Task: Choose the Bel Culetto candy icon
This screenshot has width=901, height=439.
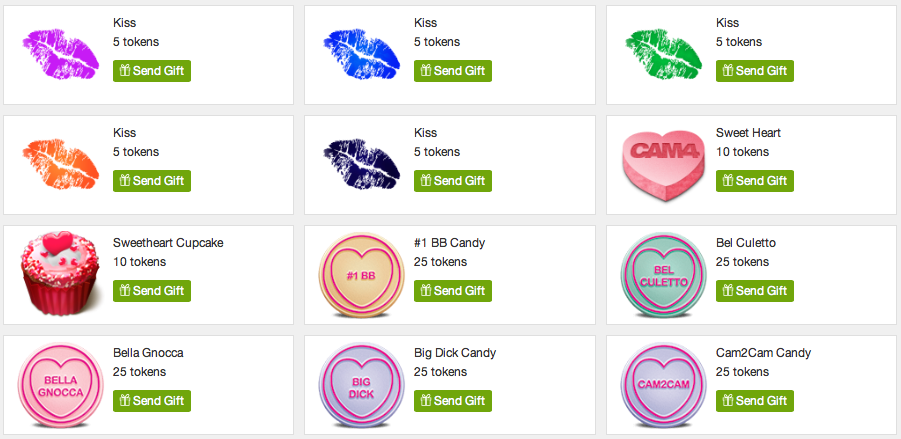Action: coord(663,275)
